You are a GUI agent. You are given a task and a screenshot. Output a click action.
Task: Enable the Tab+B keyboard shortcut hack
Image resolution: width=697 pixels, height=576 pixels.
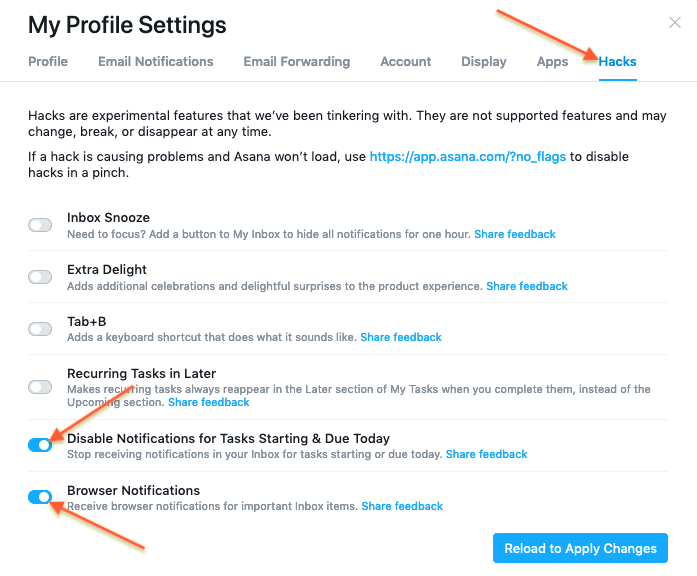[x=40, y=329]
